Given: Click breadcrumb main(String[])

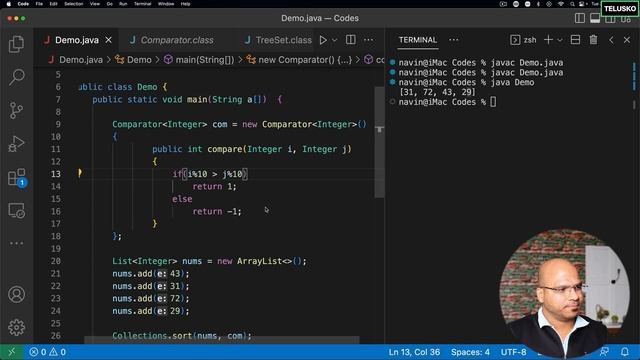Looking at the screenshot, I should pyautogui.click(x=199, y=60).
